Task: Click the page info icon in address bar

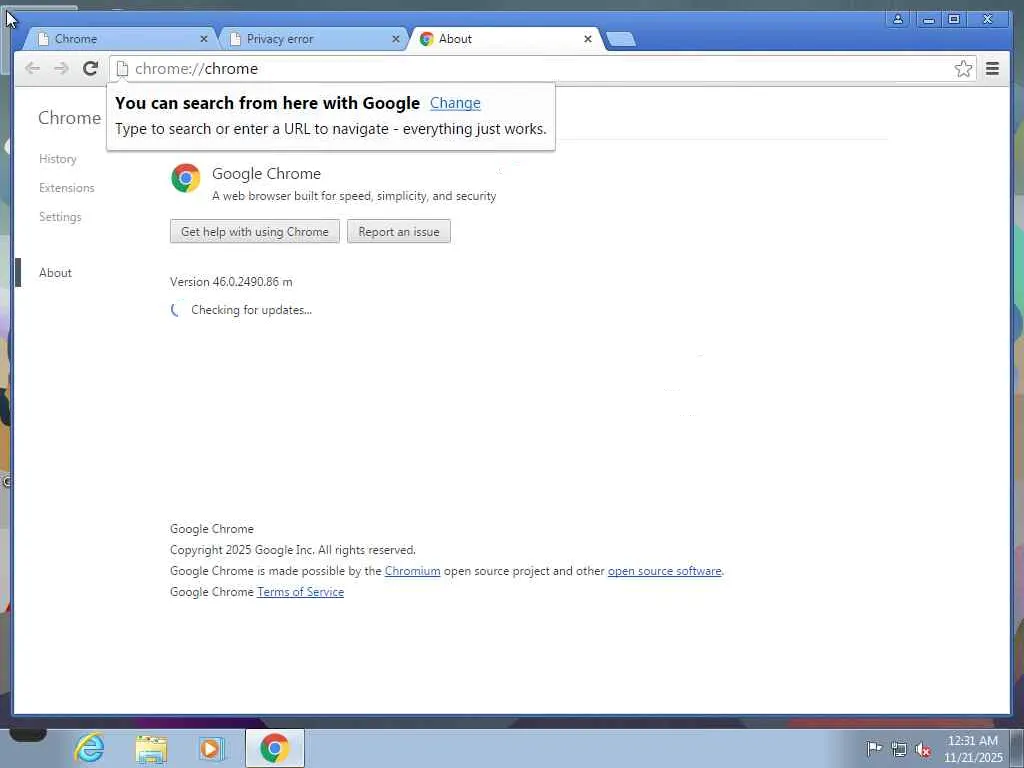Action: pyautogui.click(x=122, y=69)
